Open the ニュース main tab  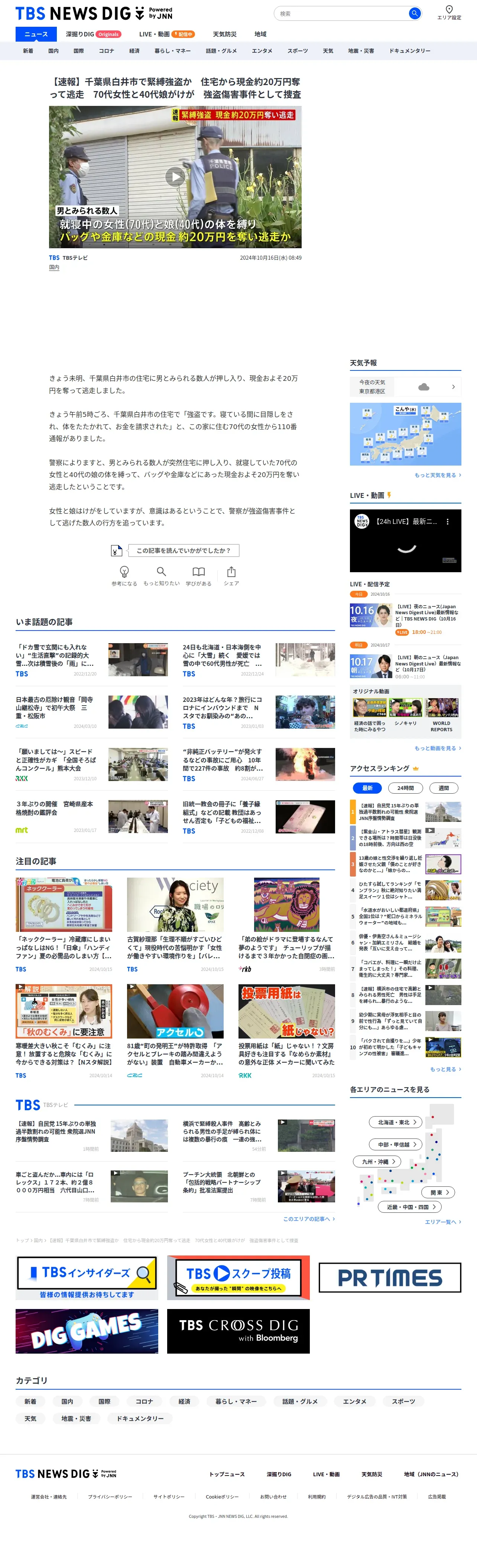[x=36, y=34]
